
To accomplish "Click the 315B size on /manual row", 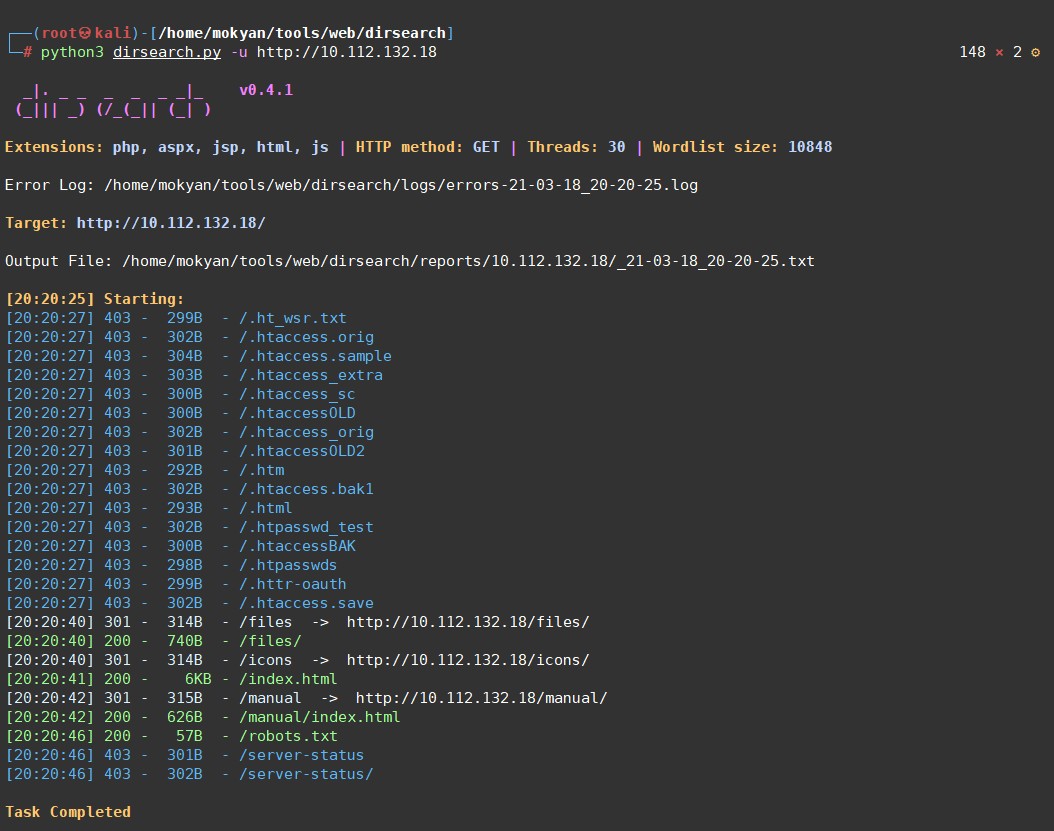I will point(185,698).
